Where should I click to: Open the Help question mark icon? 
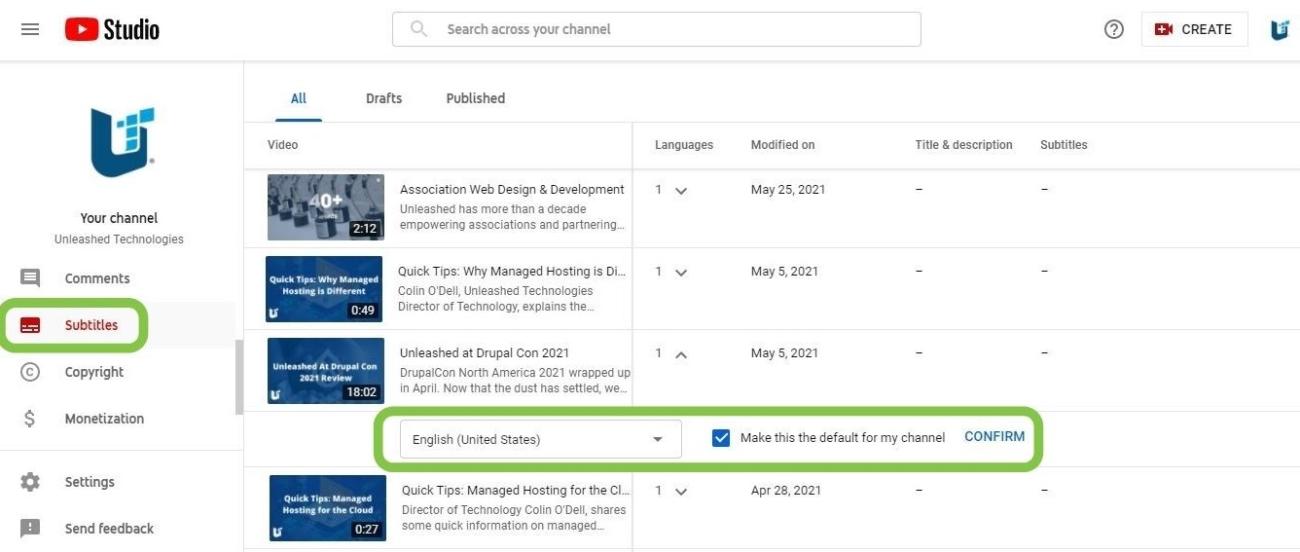pyautogui.click(x=1114, y=29)
